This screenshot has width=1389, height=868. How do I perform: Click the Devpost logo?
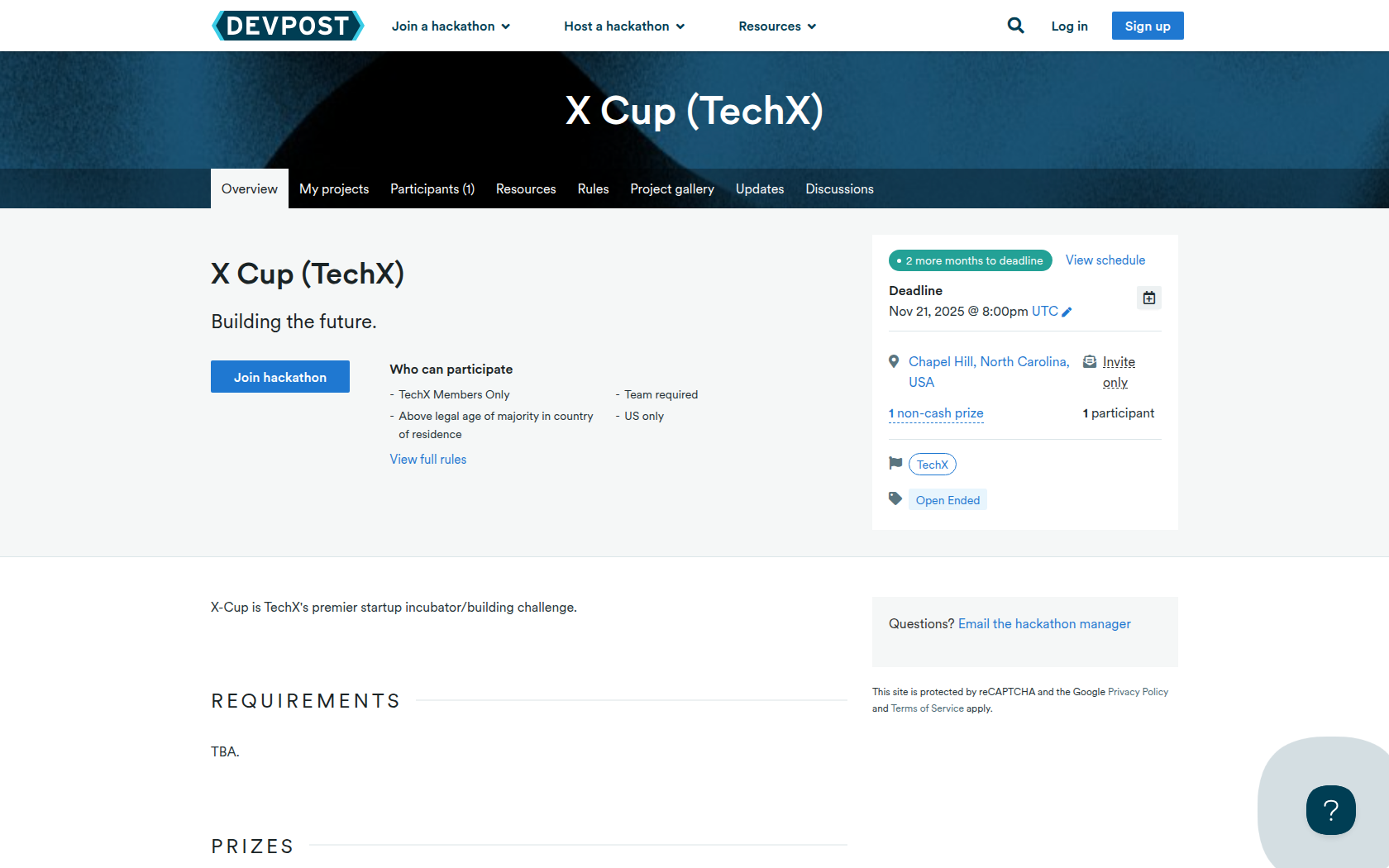tap(288, 26)
